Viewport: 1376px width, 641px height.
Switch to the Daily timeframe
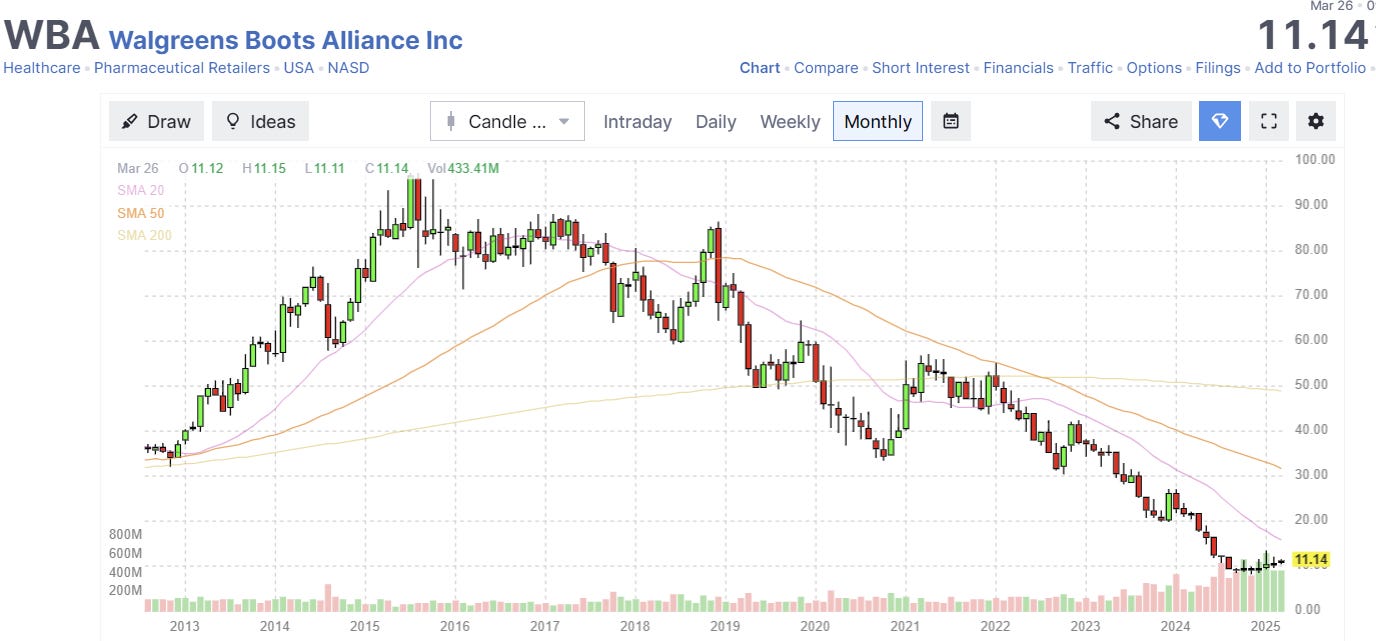(x=716, y=122)
